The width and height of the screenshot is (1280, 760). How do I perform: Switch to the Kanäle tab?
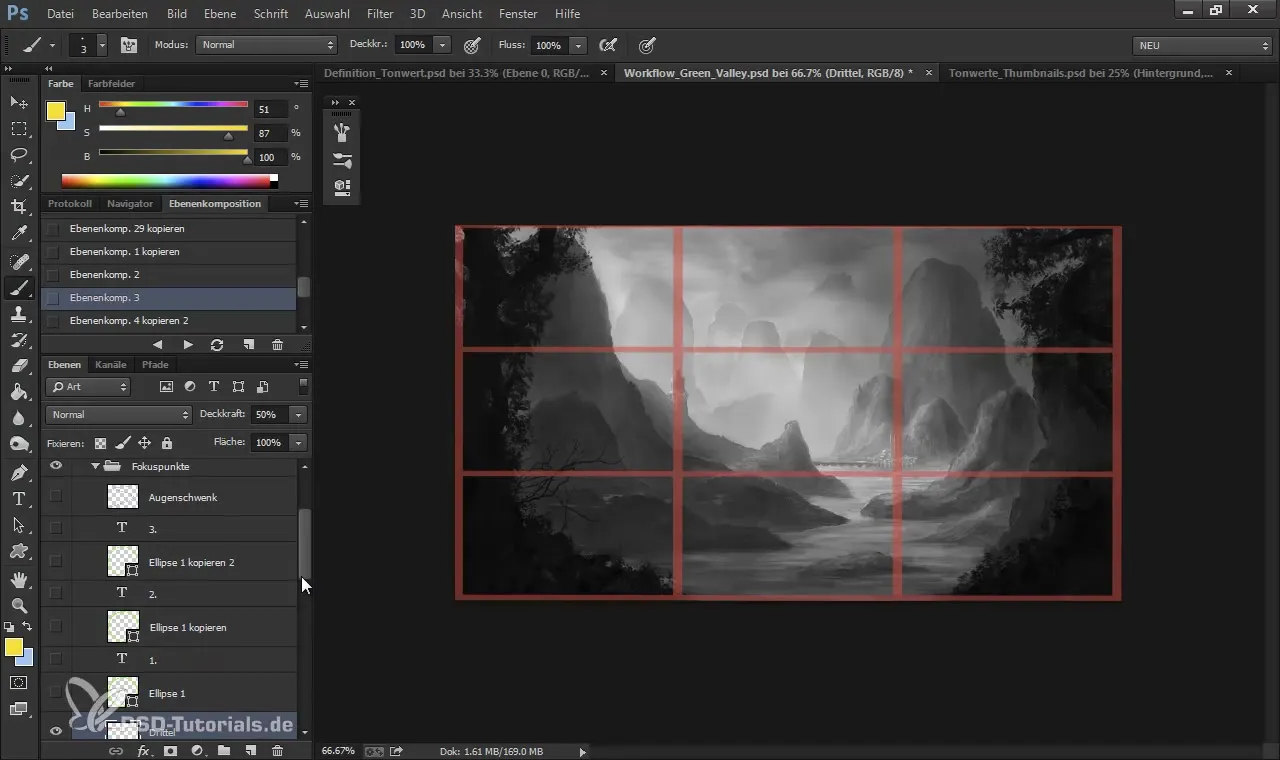[111, 365]
